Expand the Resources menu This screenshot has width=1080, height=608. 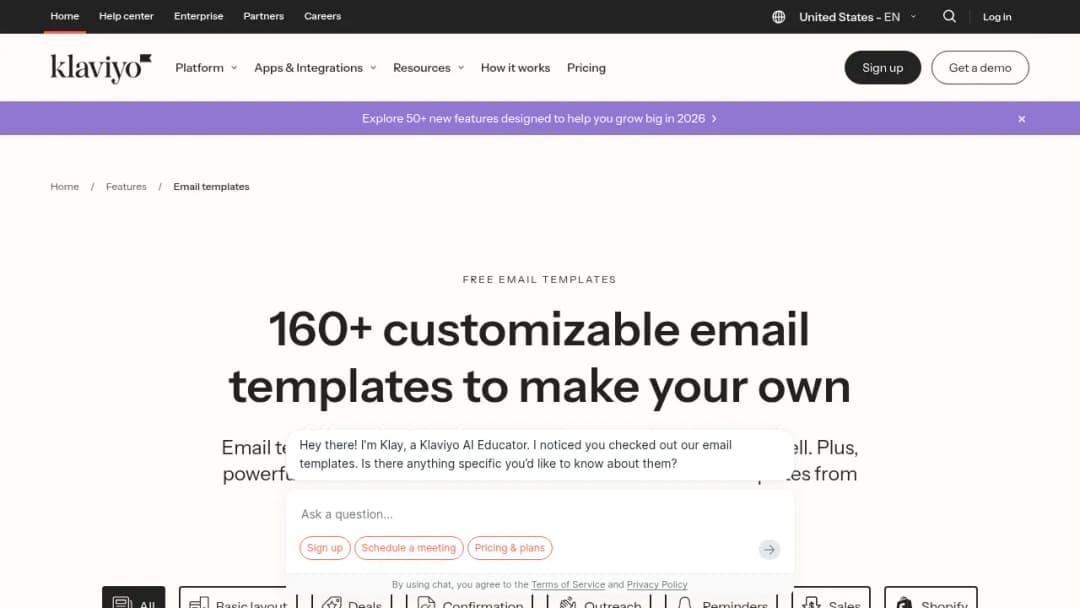(428, 67)
